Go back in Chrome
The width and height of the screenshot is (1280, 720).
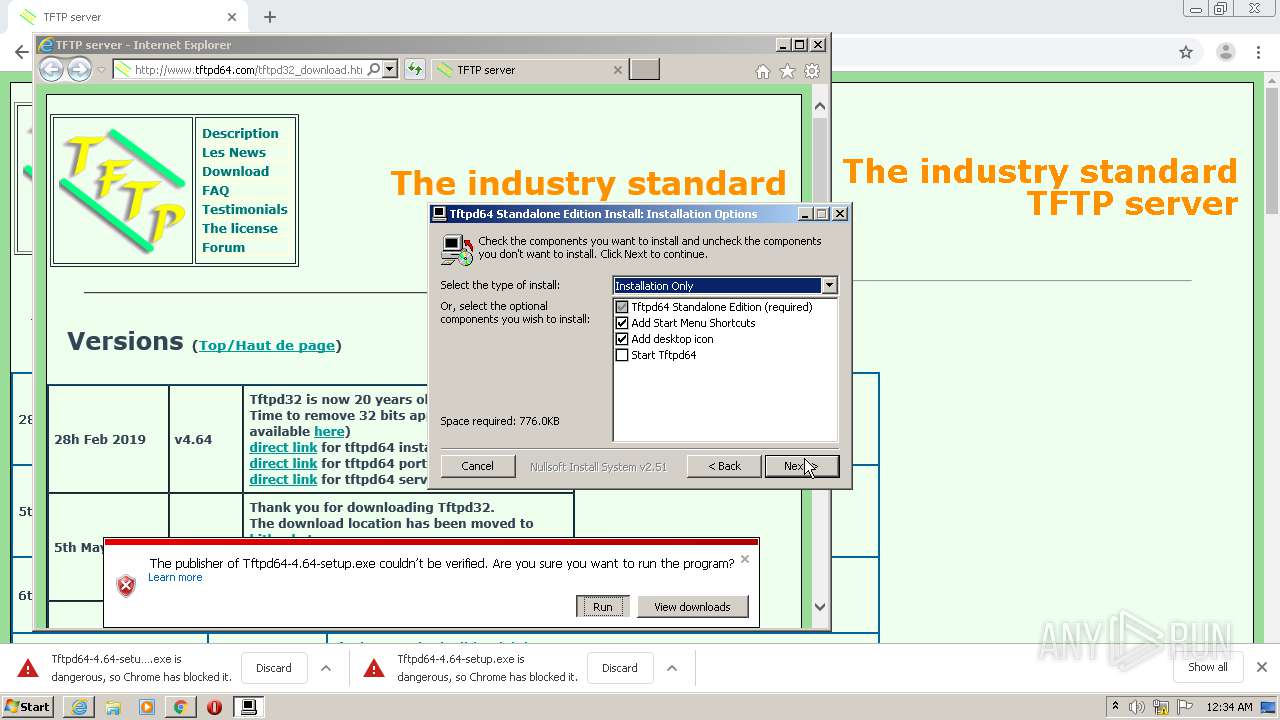tap(21, 52)
